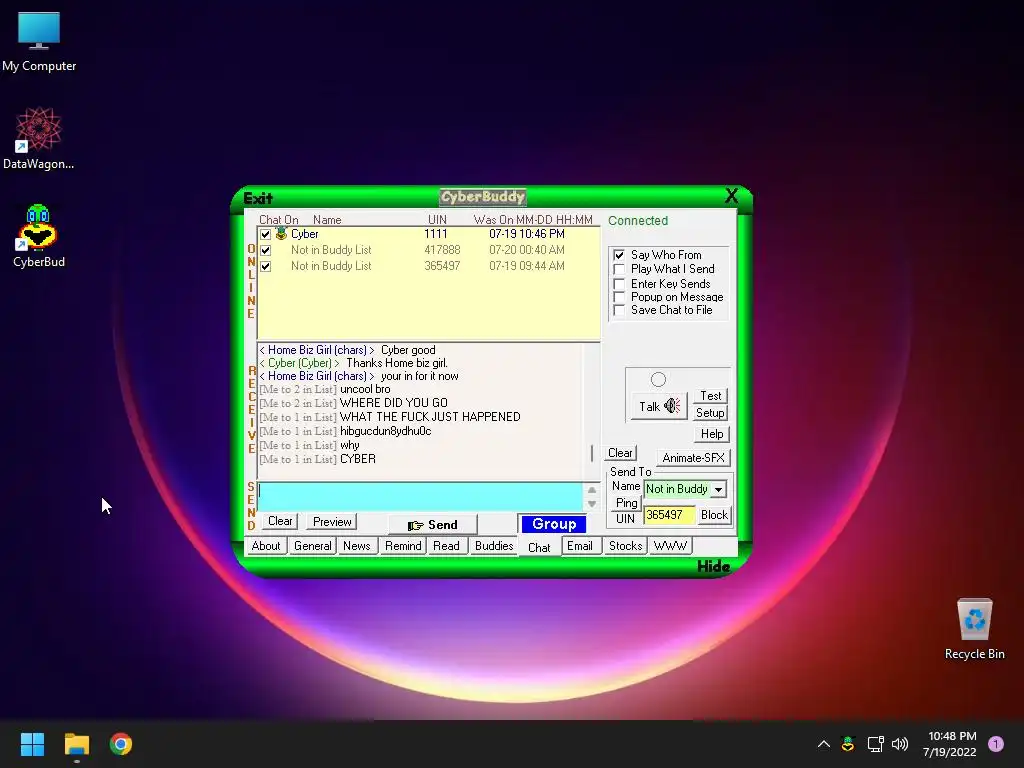Clear the received chat log
Viewport: 1024px width, 768px height.
coord(620,453)
